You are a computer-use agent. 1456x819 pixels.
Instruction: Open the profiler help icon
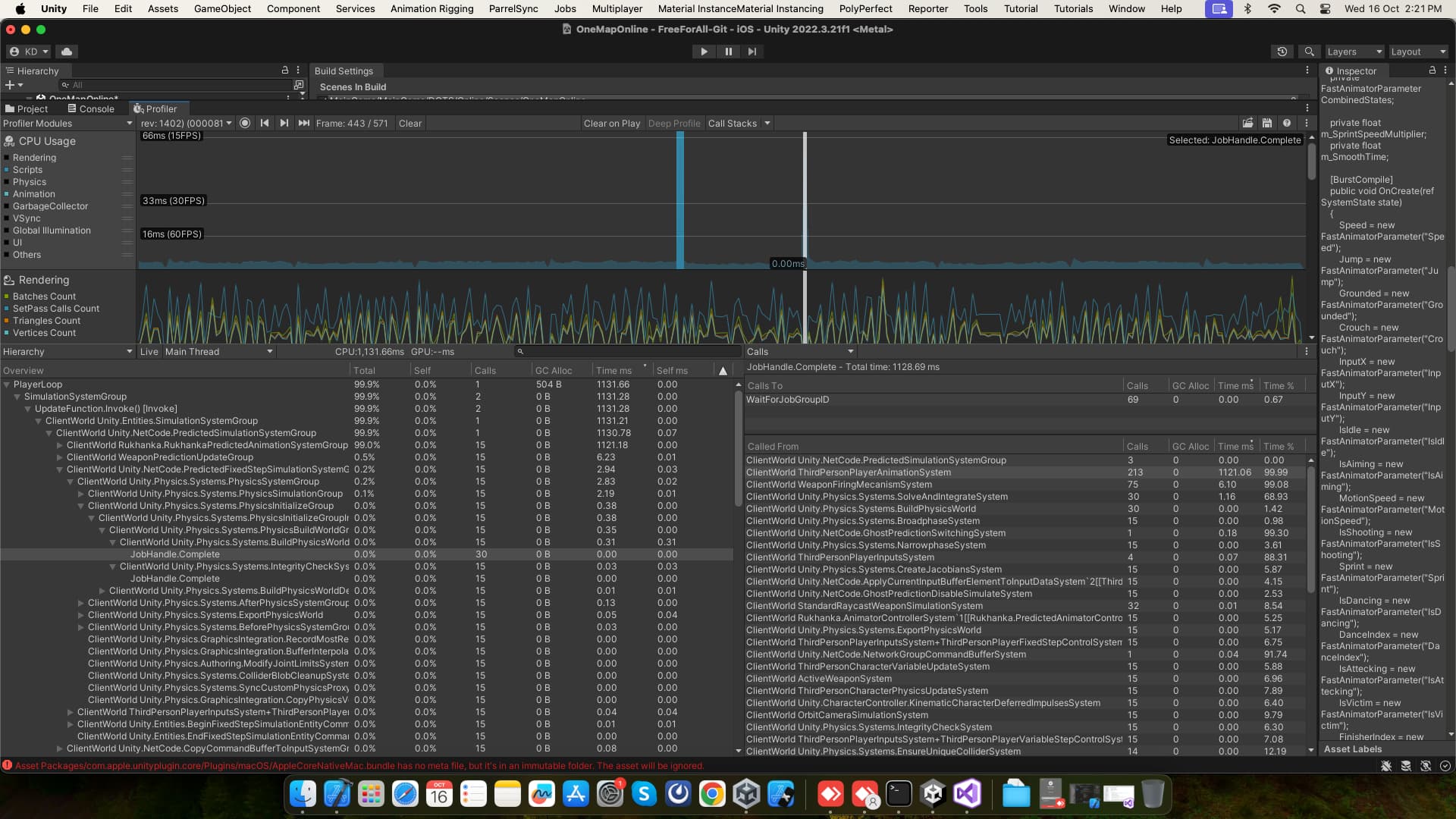(1287, 124)
